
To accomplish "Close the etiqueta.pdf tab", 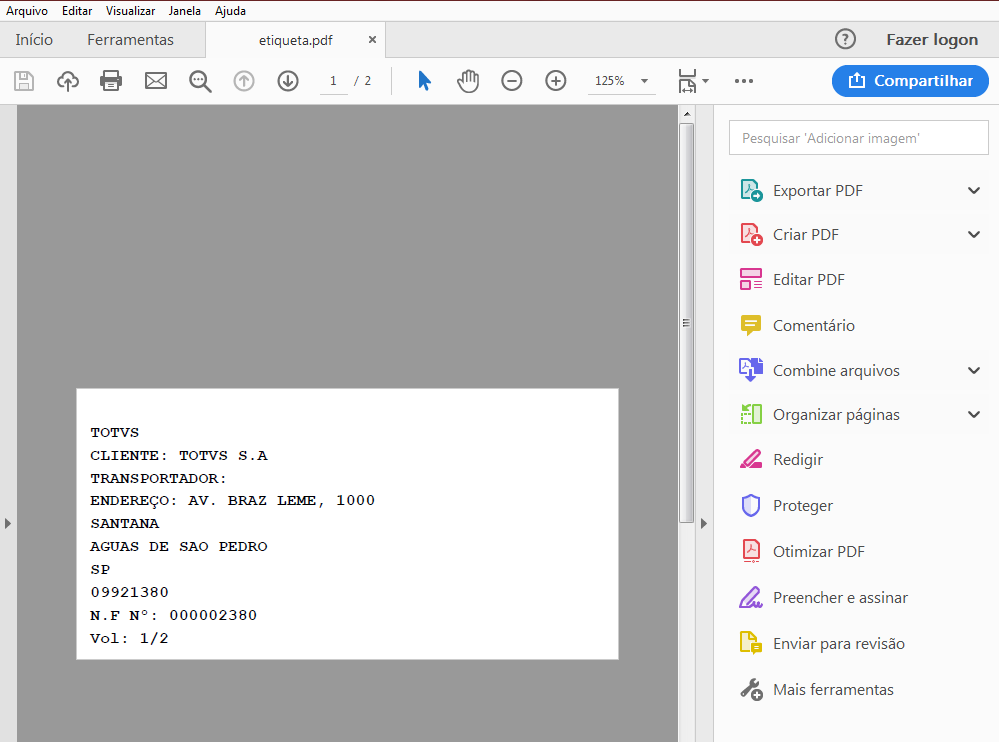I will point(372,39).
